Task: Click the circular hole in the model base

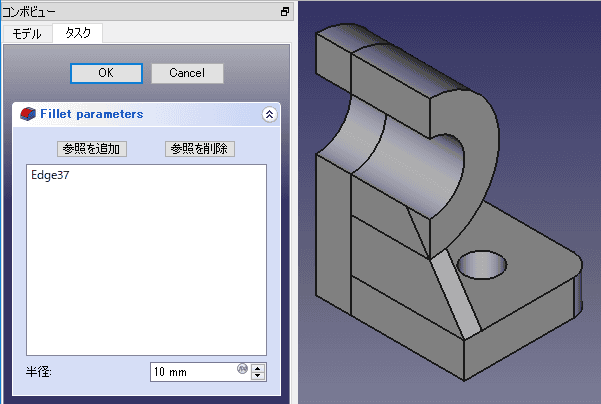Action: tap(482, 264)
